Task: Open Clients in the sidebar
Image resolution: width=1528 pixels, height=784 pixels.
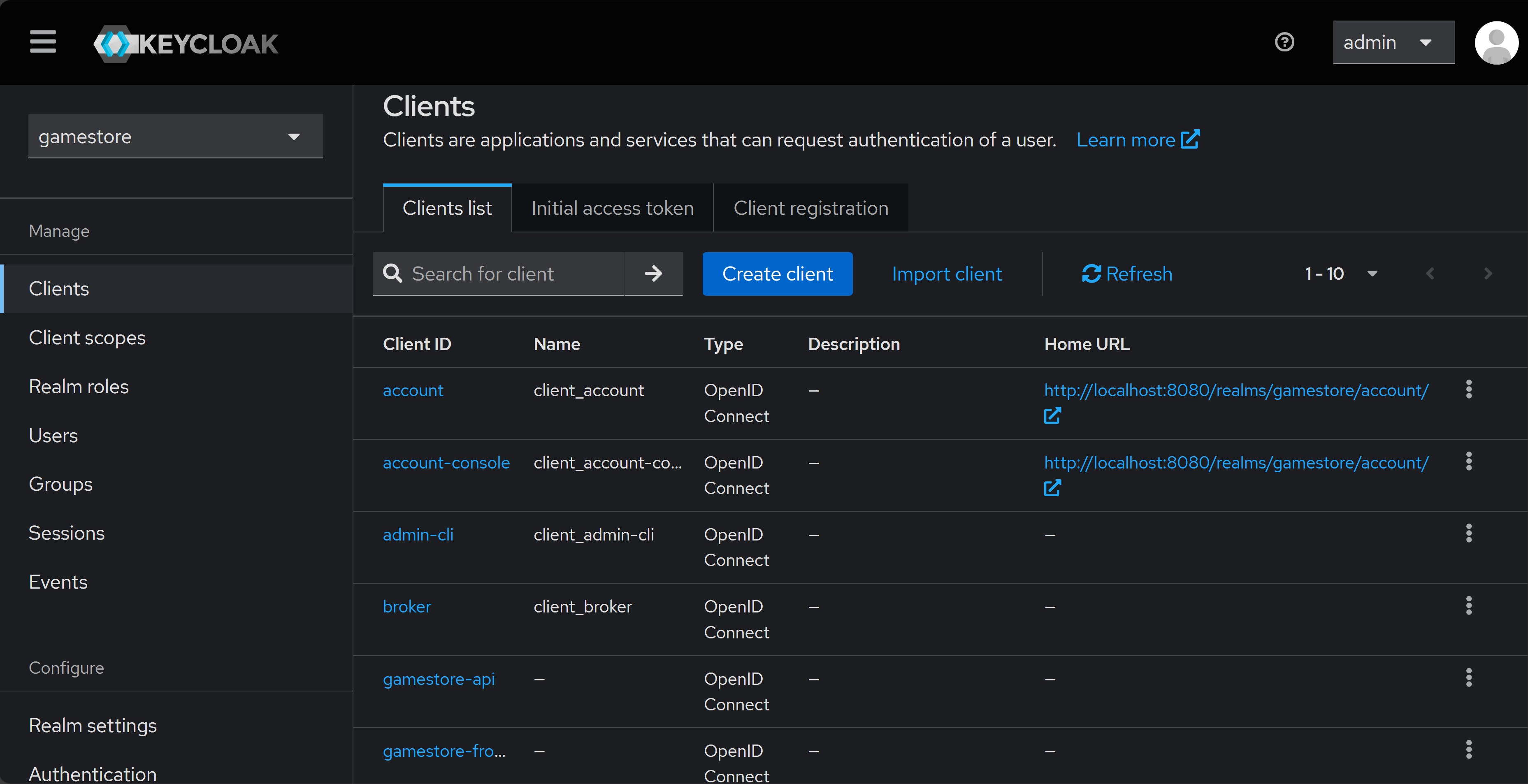Action: click(x=177, y=289)
